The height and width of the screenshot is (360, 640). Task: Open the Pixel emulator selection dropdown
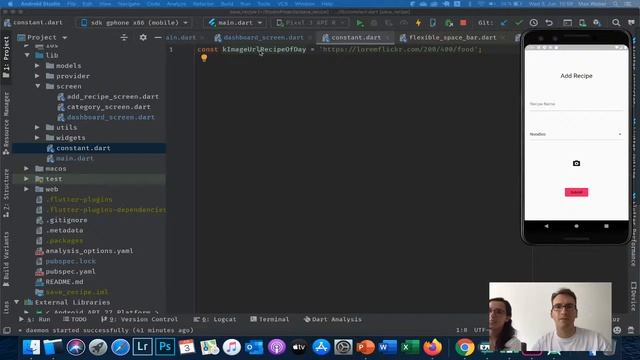(x=311, y=23)
